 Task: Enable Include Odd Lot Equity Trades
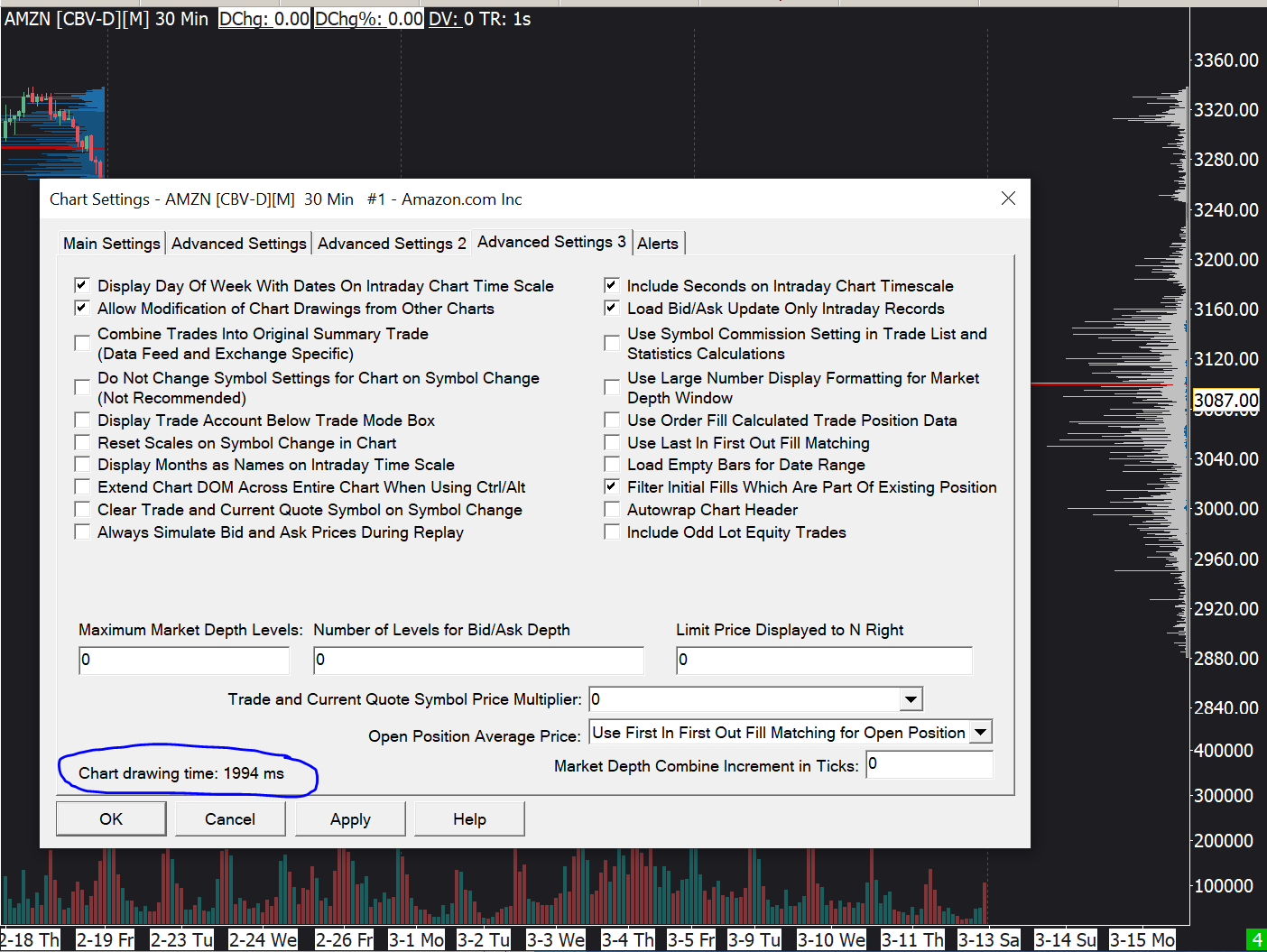click(x=612, y=532)
